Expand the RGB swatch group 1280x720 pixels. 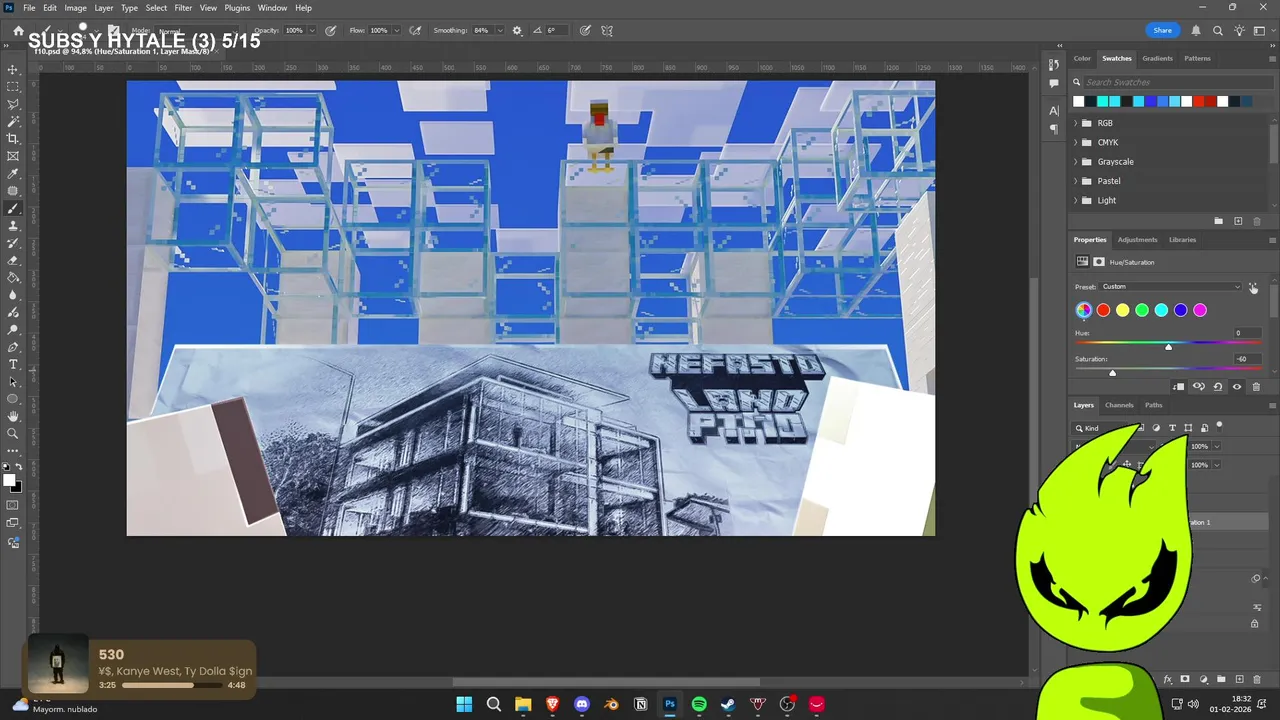coord(1076,123)
